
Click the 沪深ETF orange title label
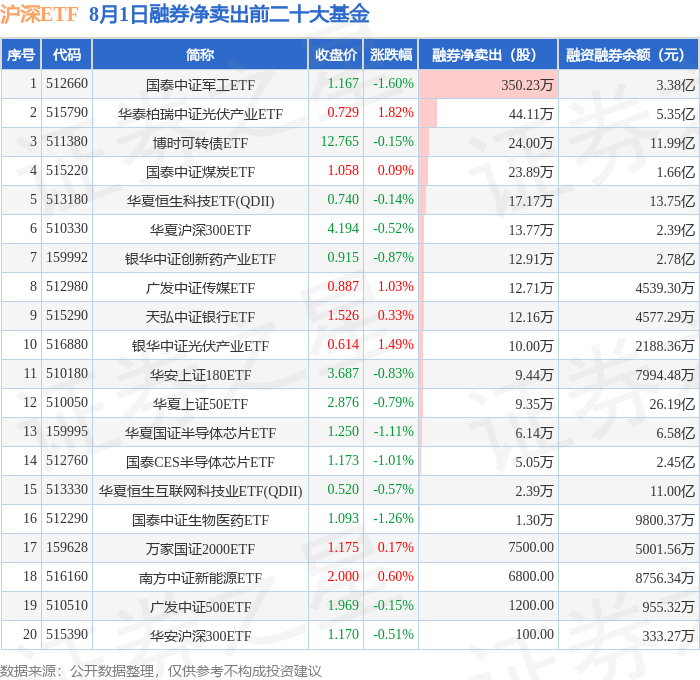(x=39, y=14)
